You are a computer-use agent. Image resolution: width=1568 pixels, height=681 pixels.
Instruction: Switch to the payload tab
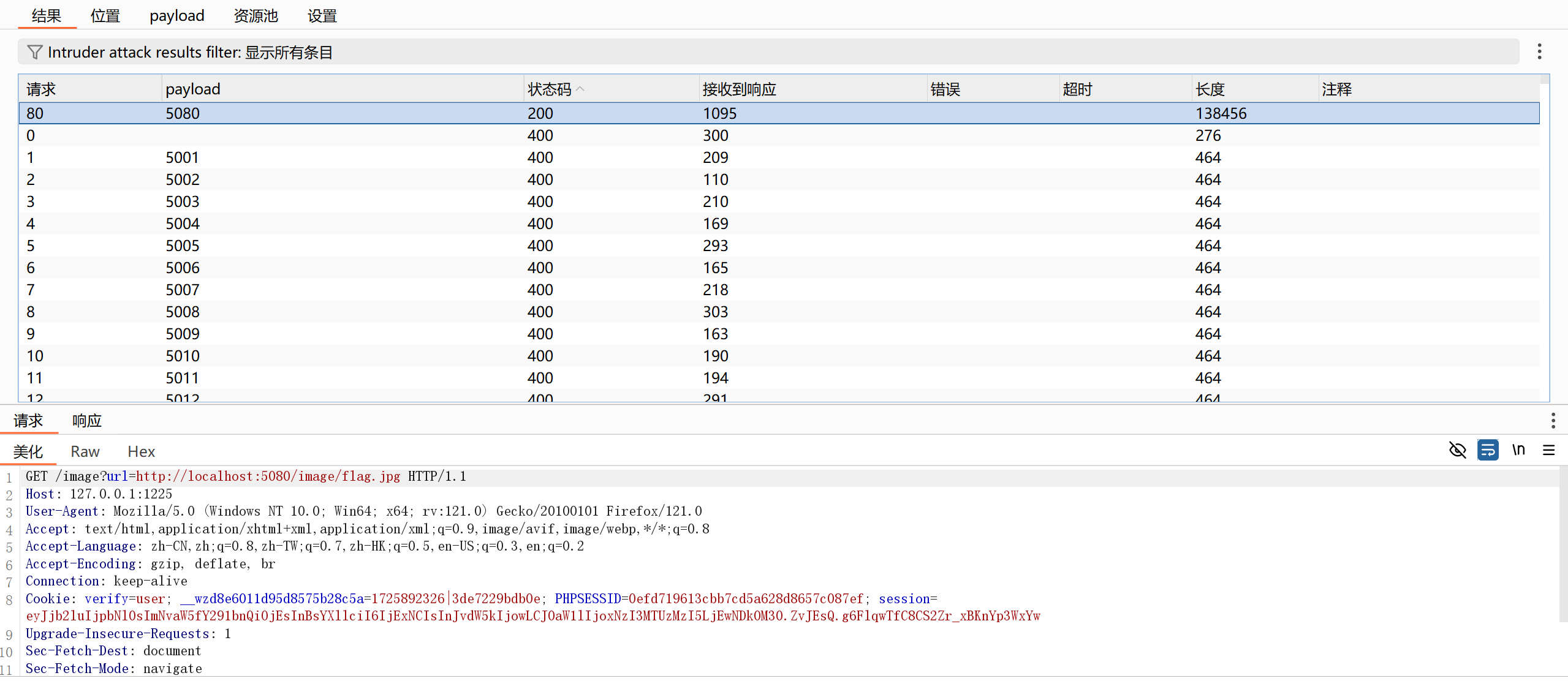point(176,16)
